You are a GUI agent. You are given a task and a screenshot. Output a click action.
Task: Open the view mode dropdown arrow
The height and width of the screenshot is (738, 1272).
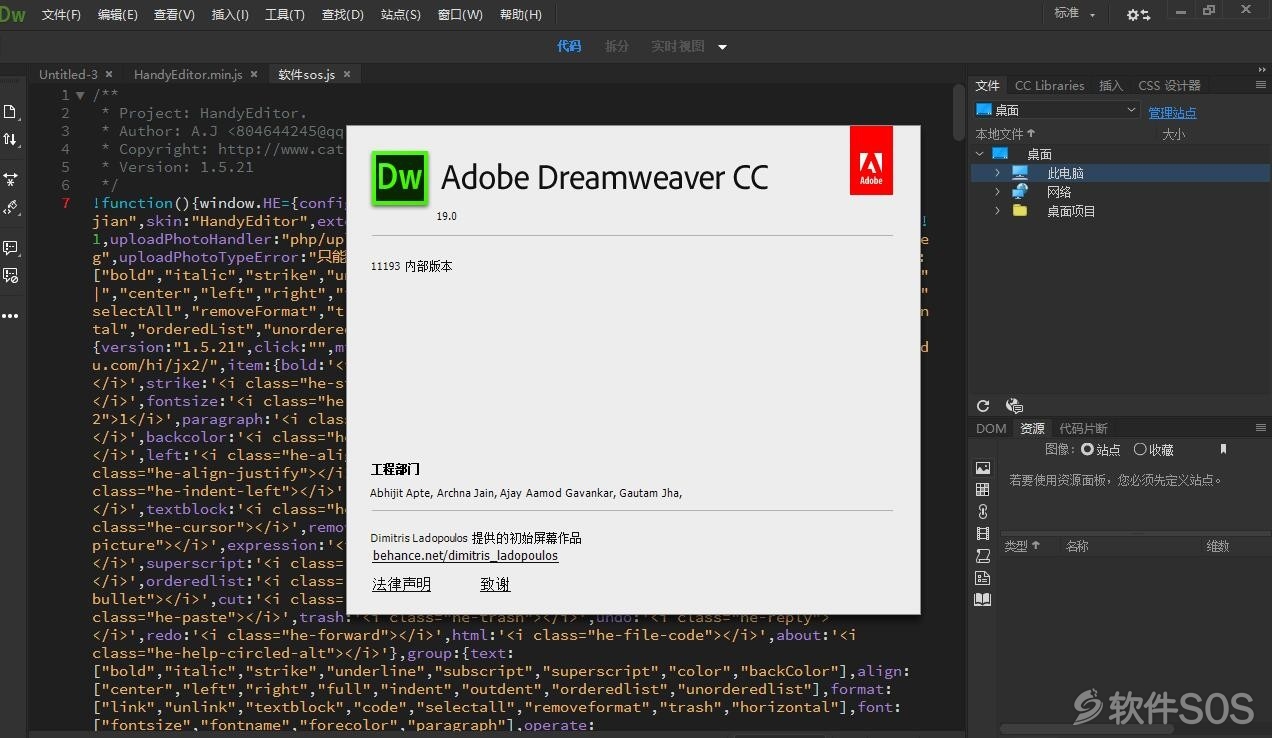click(722, 47)
